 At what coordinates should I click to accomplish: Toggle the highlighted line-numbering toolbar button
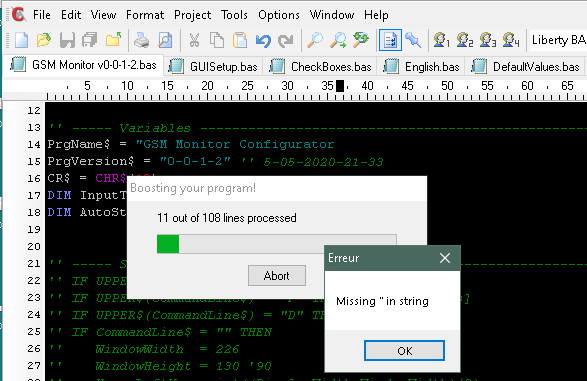click(390, 40)
